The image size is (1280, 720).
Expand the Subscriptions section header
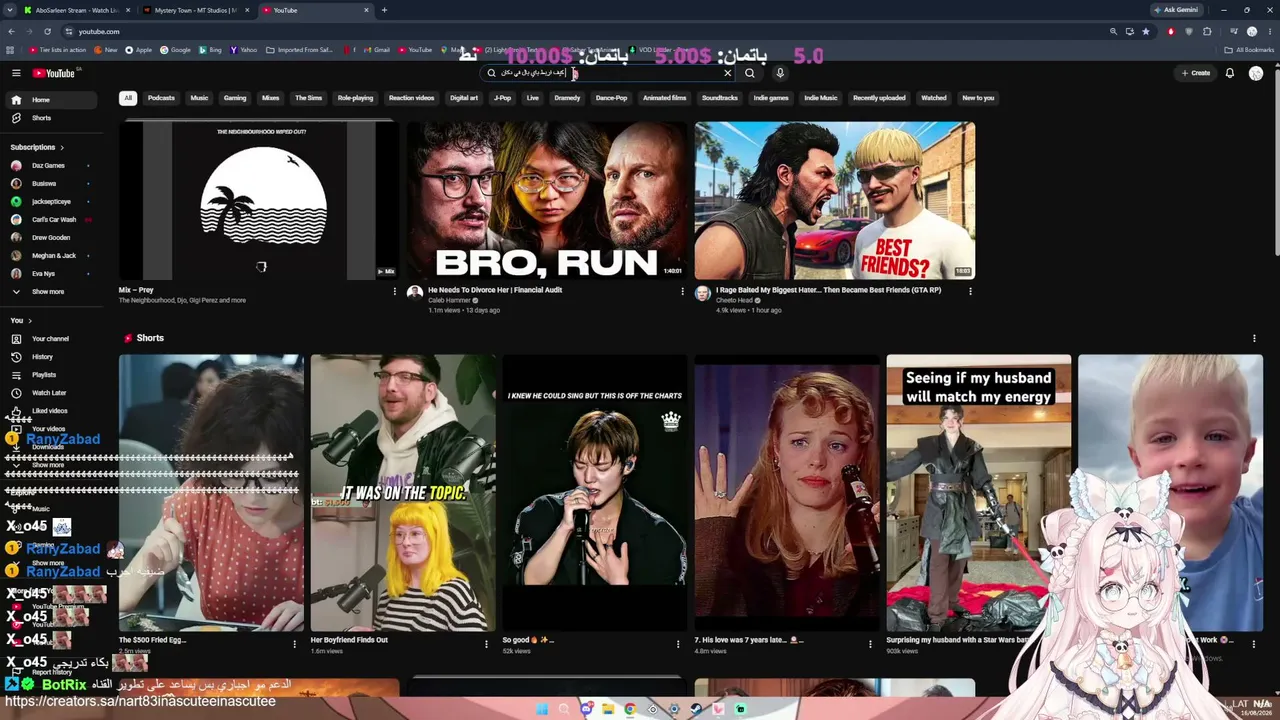point(38,147)
